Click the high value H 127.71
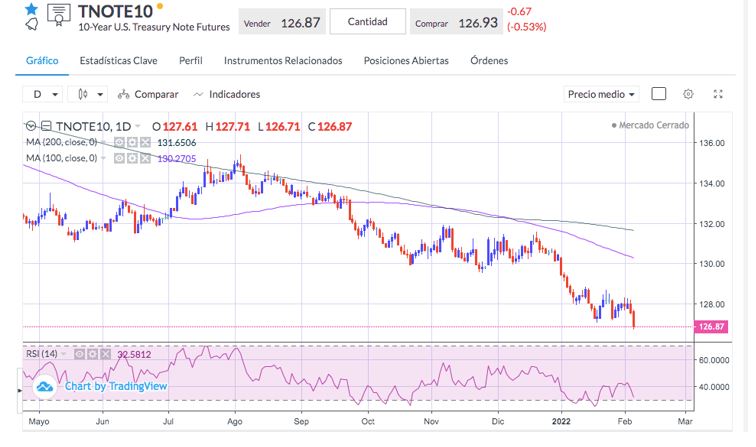 point(228,127)
